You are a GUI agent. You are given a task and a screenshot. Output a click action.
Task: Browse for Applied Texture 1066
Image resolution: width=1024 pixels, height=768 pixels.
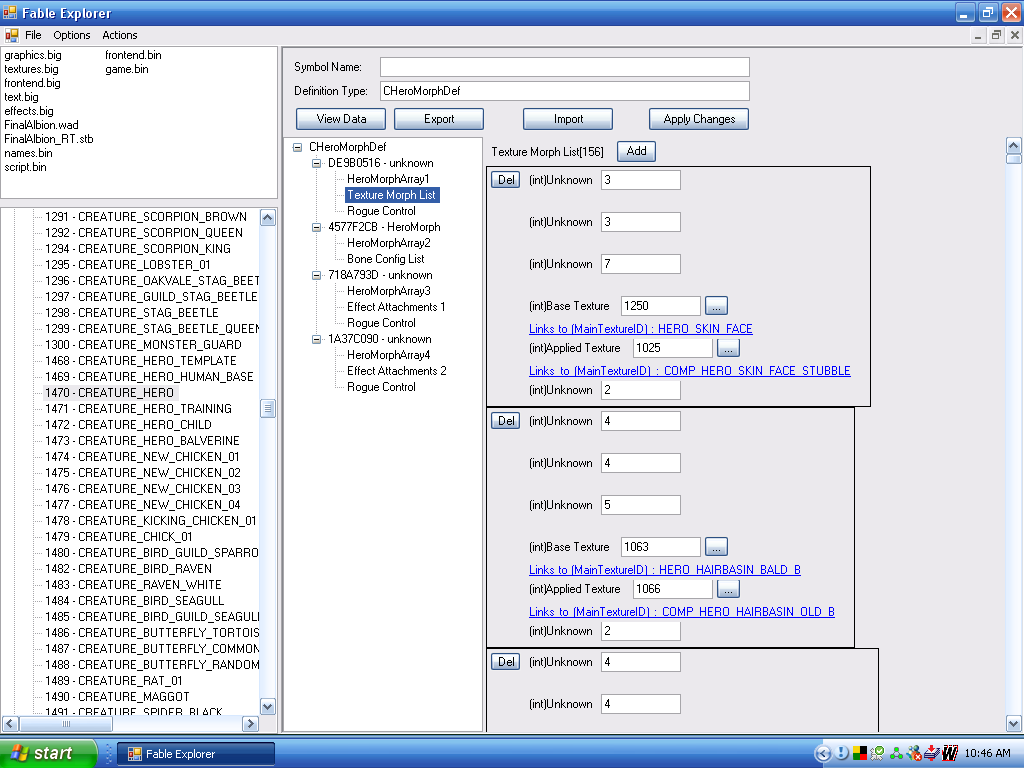(x=729, y=589)
